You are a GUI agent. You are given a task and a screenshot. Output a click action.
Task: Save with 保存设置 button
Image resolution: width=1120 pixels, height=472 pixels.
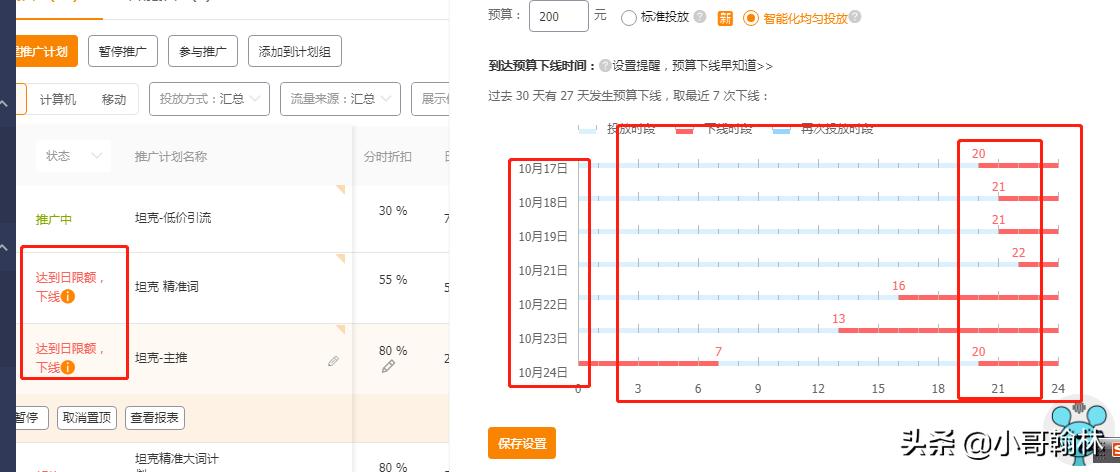click(x=521, y=443)
